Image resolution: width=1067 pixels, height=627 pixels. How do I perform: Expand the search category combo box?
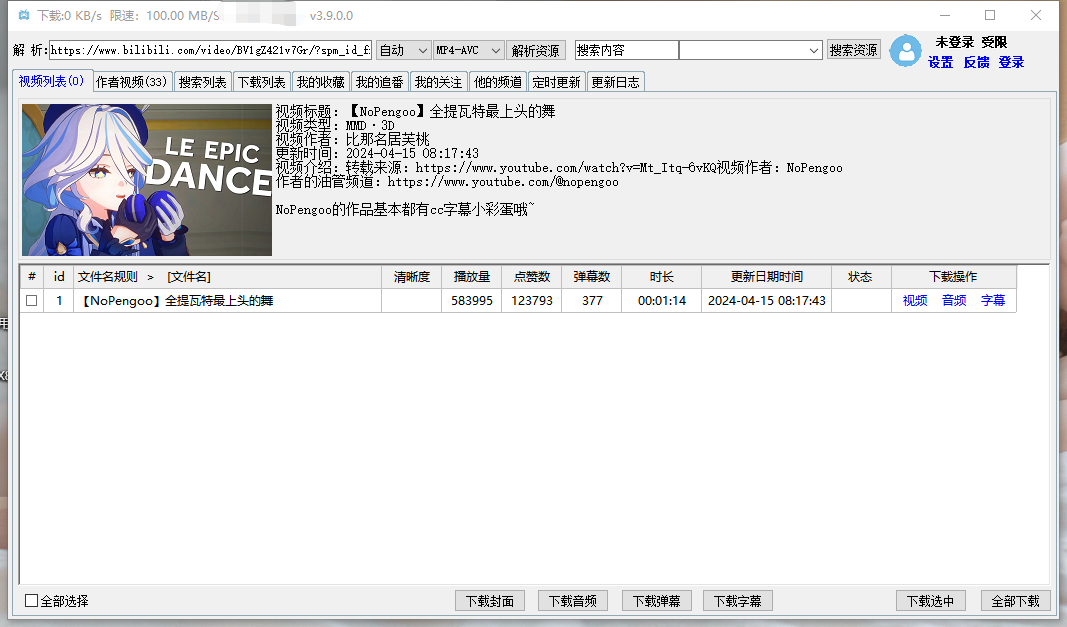[x=751, y=50]
